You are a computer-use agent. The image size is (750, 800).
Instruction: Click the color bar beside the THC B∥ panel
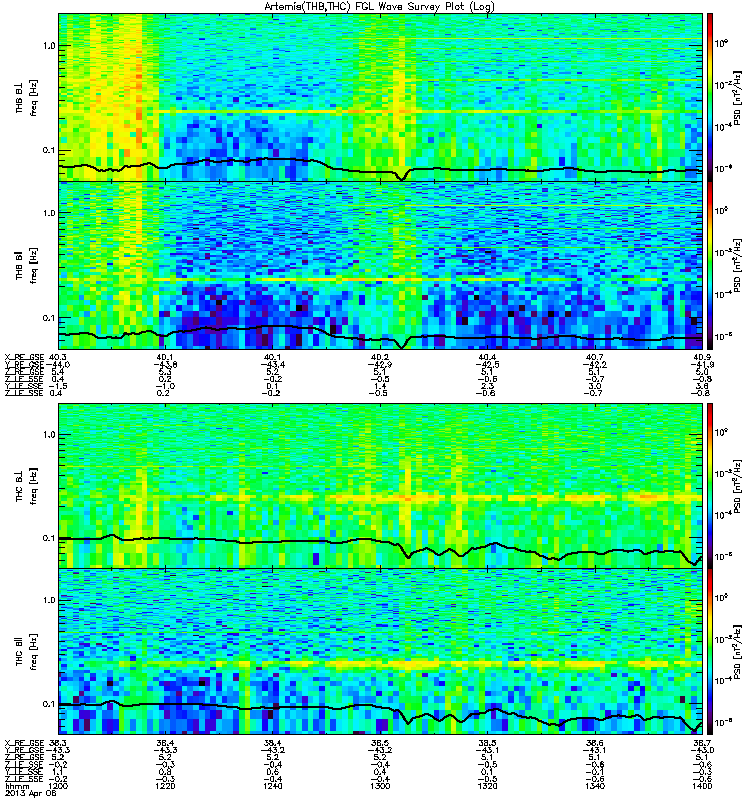(709, 652)
